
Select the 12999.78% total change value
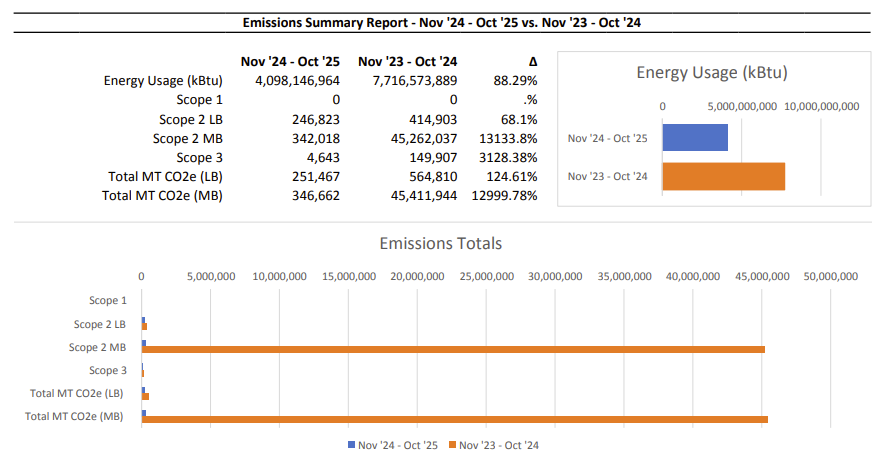pos(509,195)
